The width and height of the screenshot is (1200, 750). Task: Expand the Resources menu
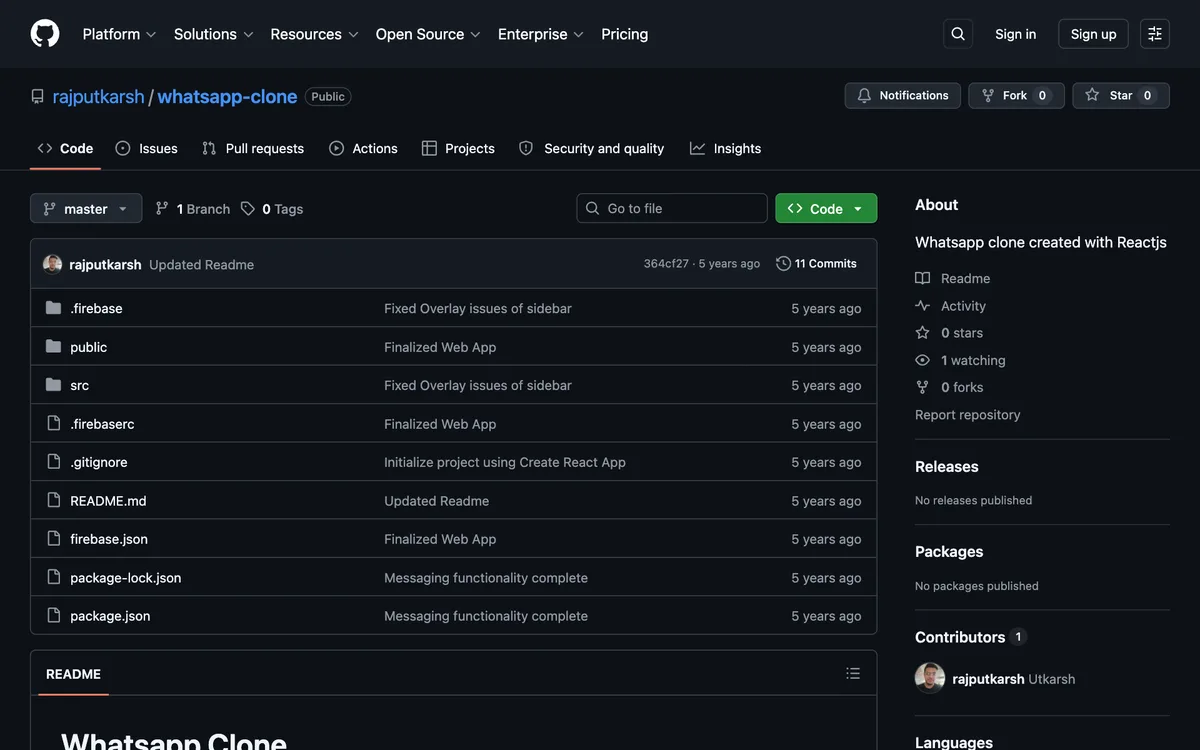(x=314, y=34)
